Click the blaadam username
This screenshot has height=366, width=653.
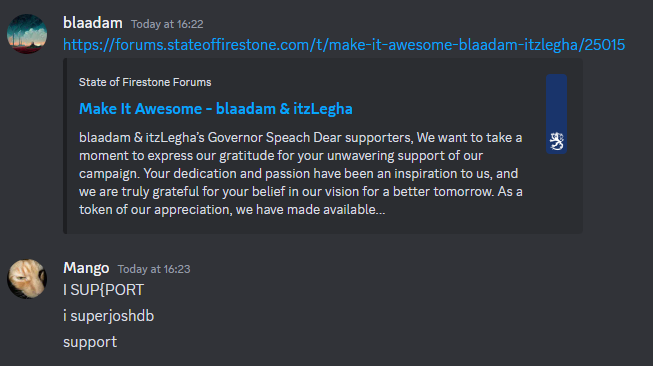tap(93, 23)
